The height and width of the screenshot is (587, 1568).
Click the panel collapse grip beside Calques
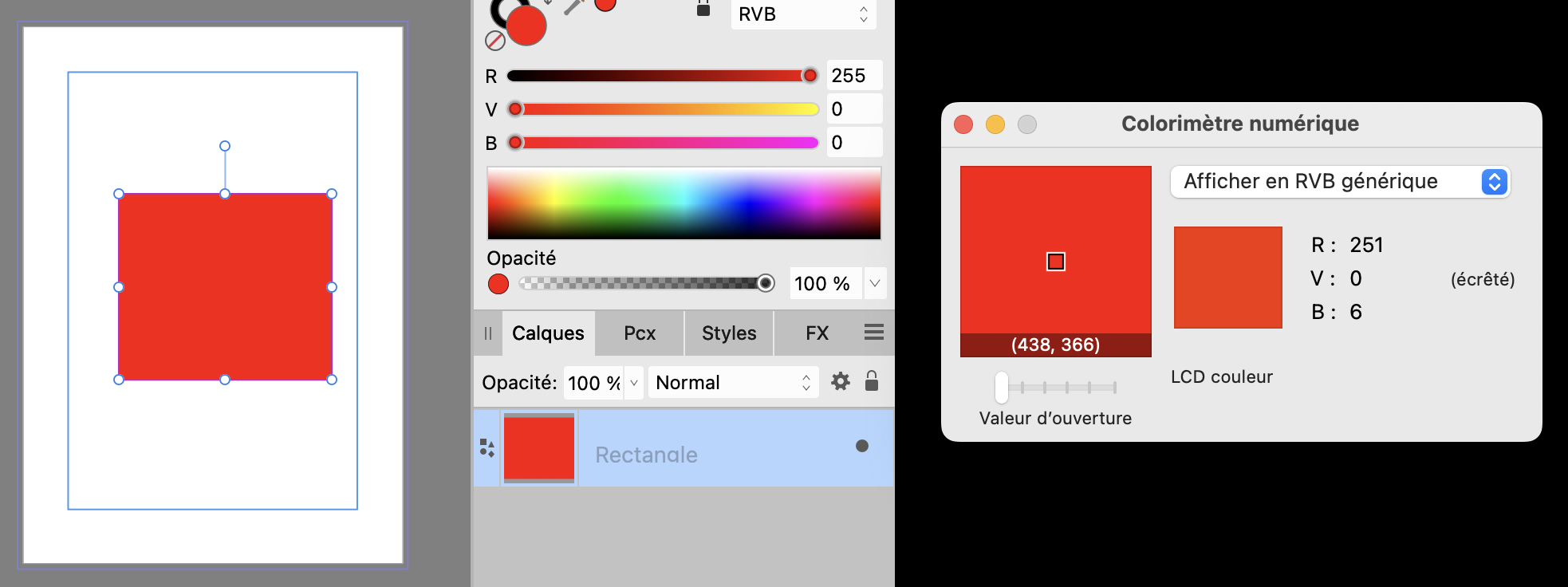(x=488, y=333)
